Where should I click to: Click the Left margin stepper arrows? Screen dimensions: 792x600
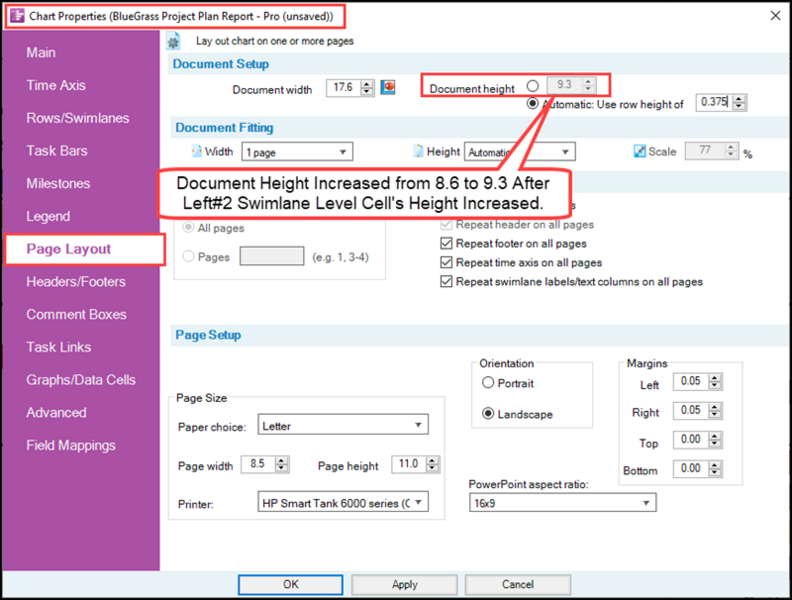(x=714, y=381)
